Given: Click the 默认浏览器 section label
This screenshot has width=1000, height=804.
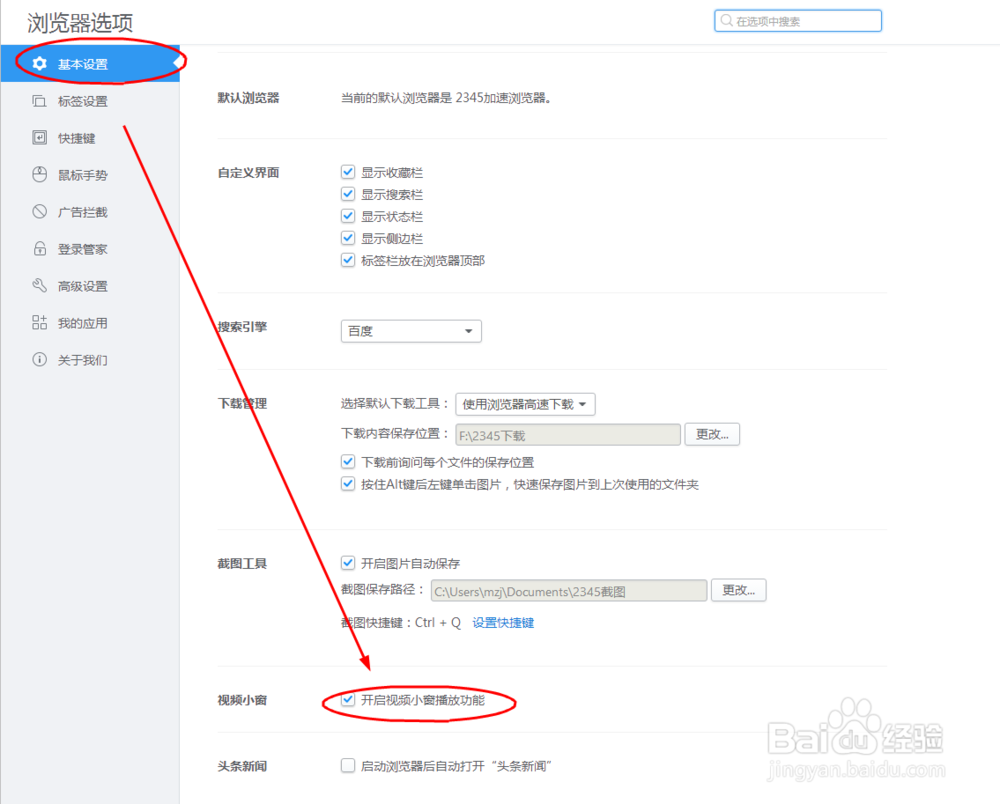Looking at the screenshot, I should click(x=249, y=98).
